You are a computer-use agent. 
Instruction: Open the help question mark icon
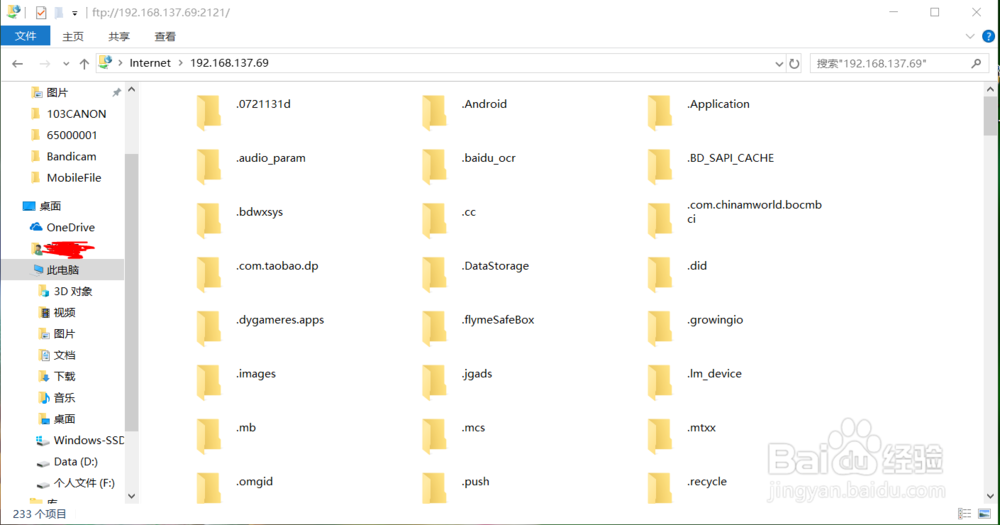(989, 36)
